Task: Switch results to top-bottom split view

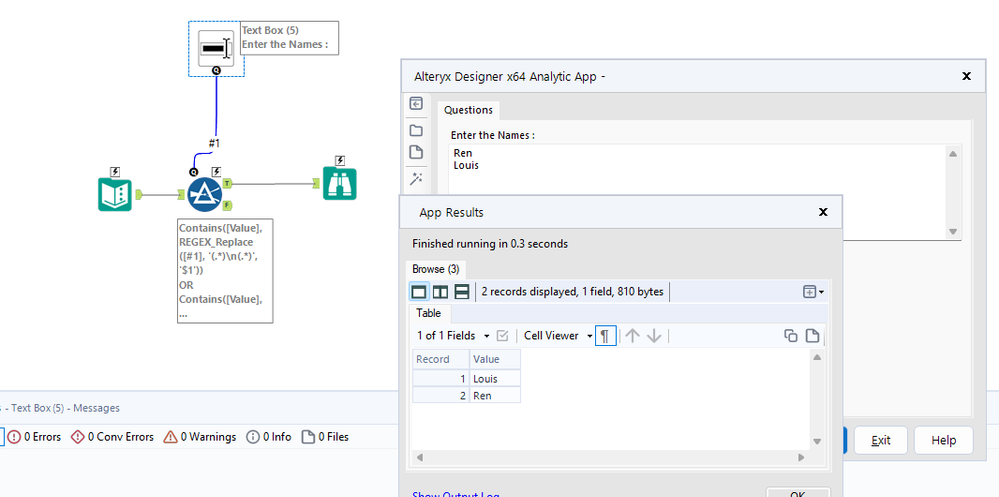Action: pos(462,292)
